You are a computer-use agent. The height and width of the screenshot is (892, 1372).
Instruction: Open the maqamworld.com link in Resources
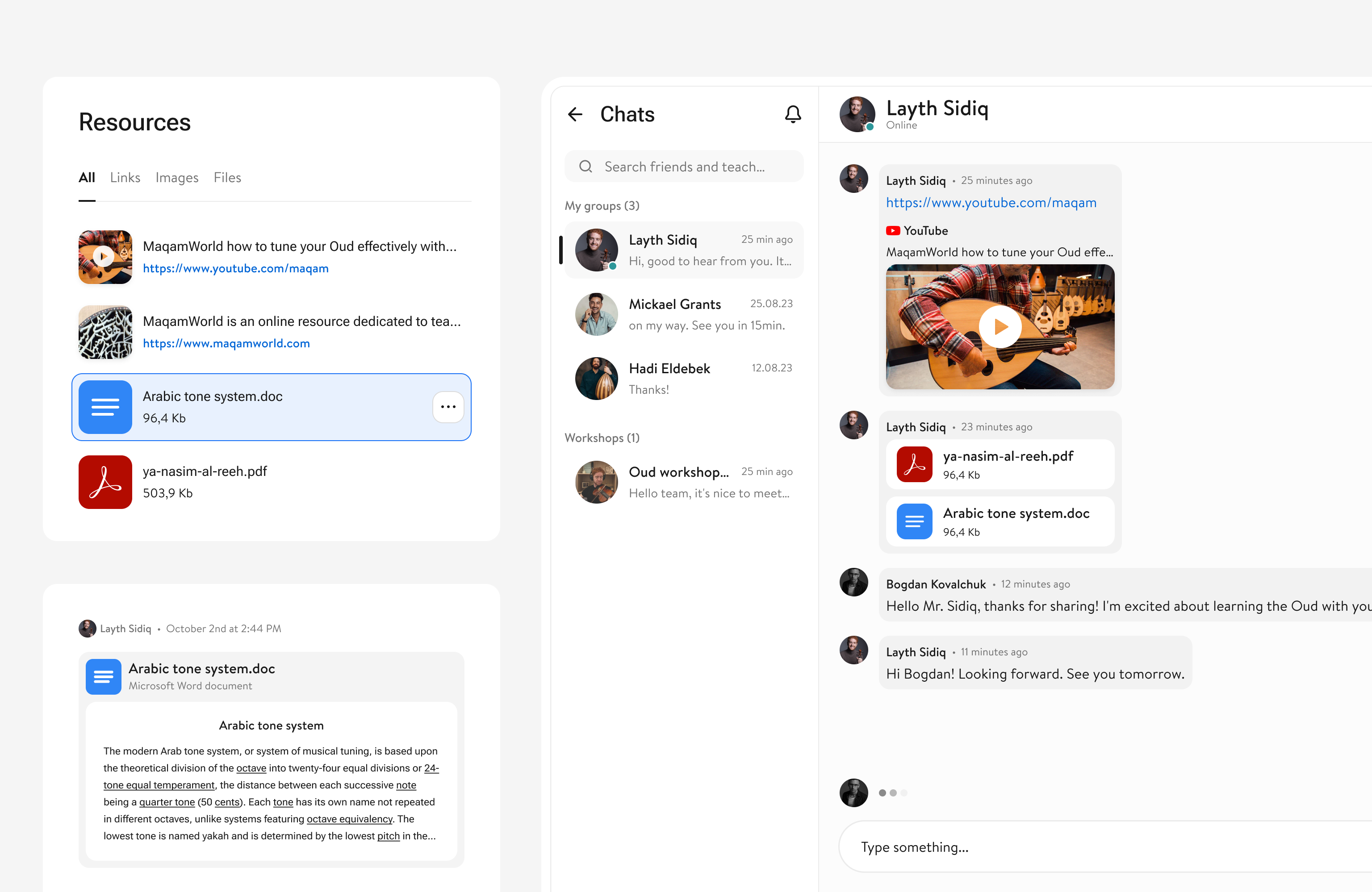click(x=226, y=343)
